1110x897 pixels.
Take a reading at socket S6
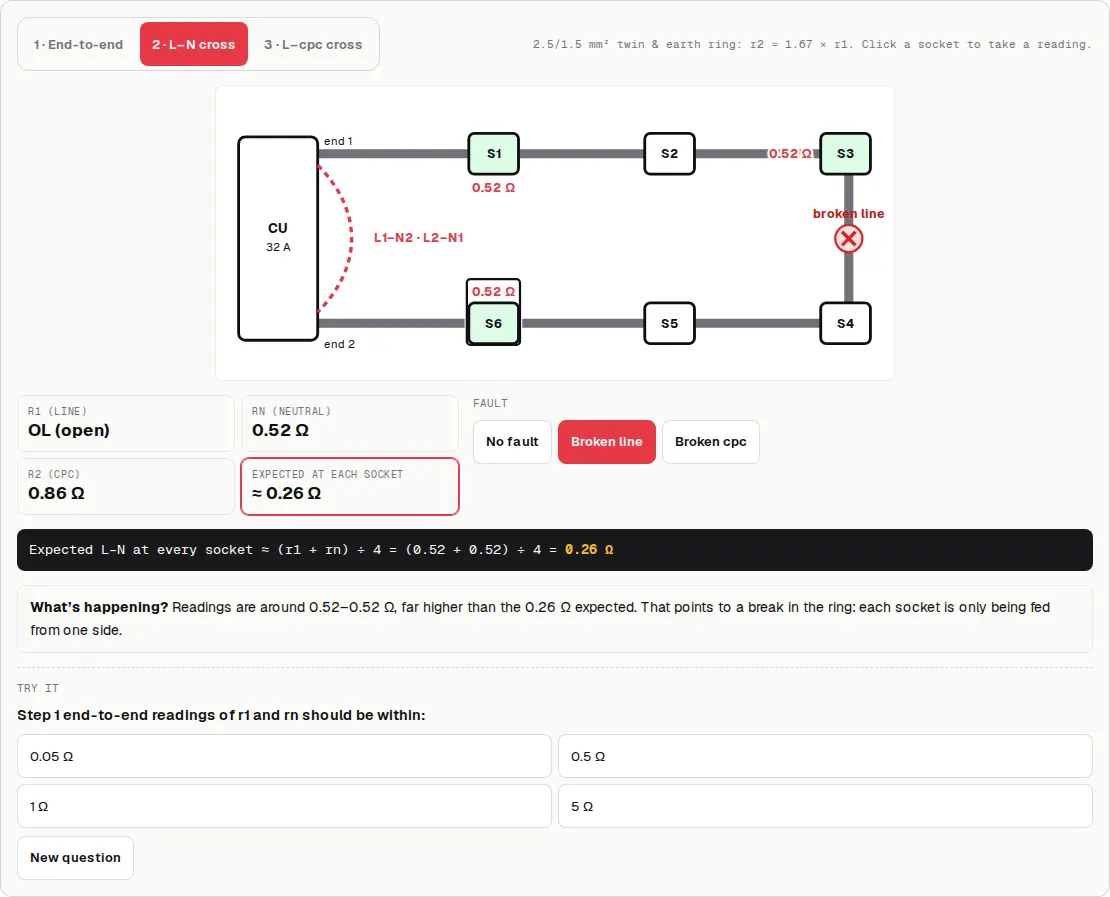coord(493,324)
